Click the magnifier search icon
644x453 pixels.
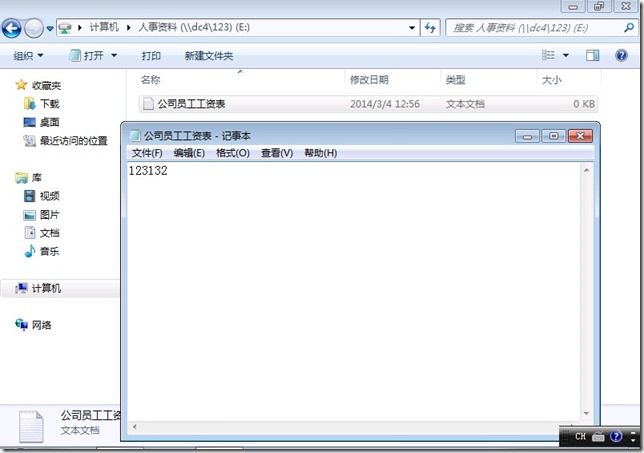pos(628,28)
